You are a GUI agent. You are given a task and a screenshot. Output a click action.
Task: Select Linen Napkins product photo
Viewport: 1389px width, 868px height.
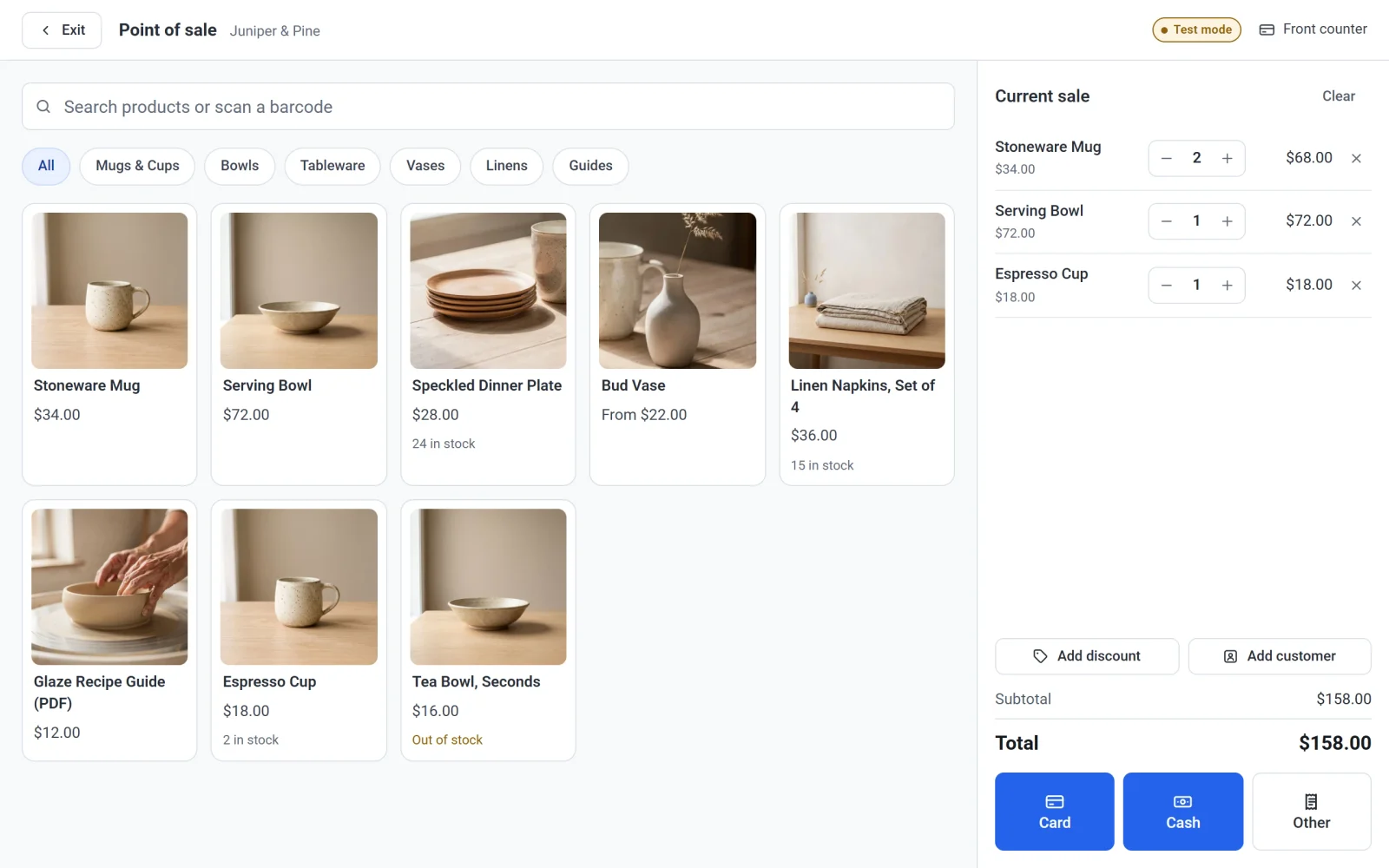[866, 291]
